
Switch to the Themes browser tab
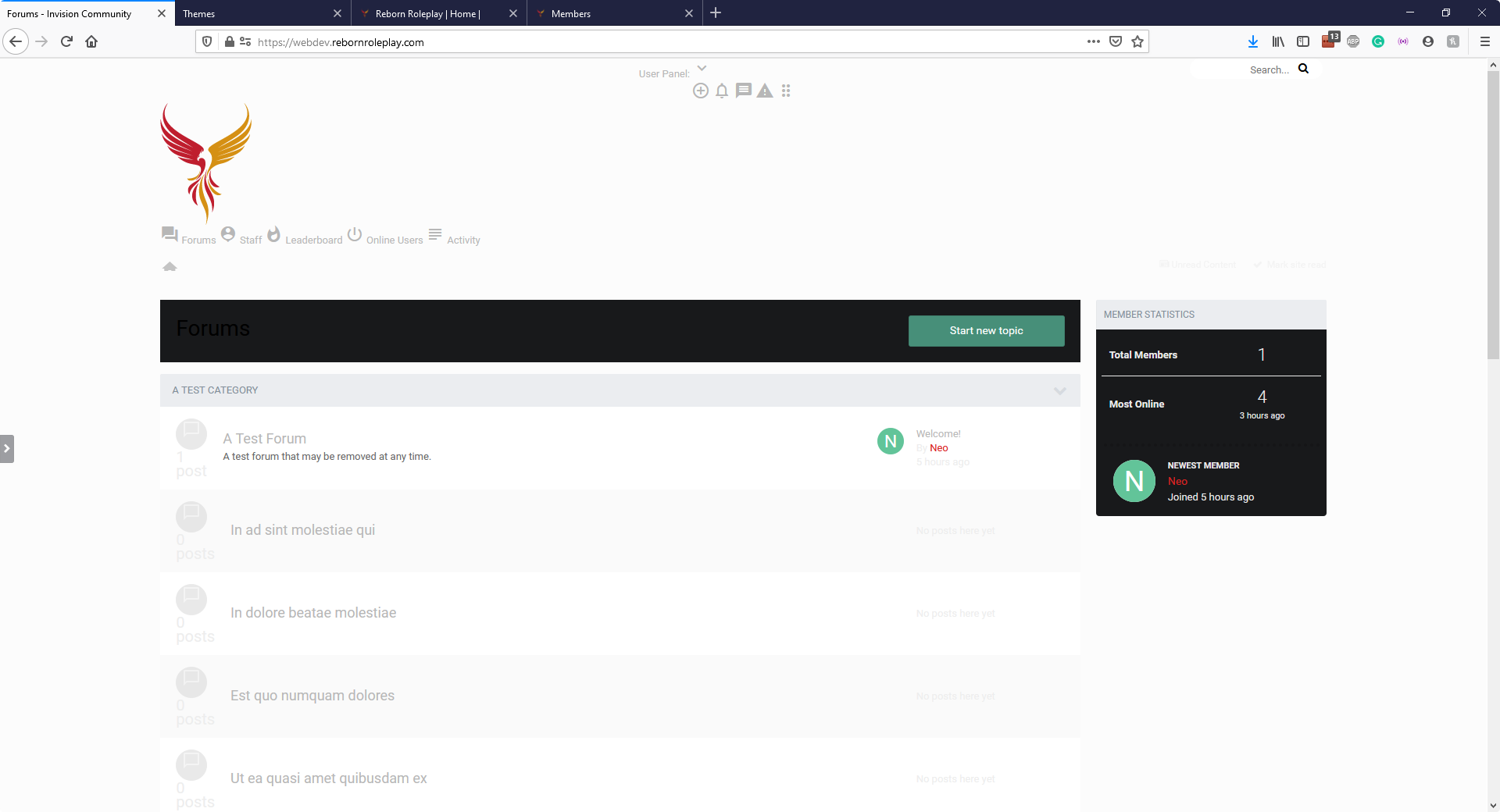point(254,13)
